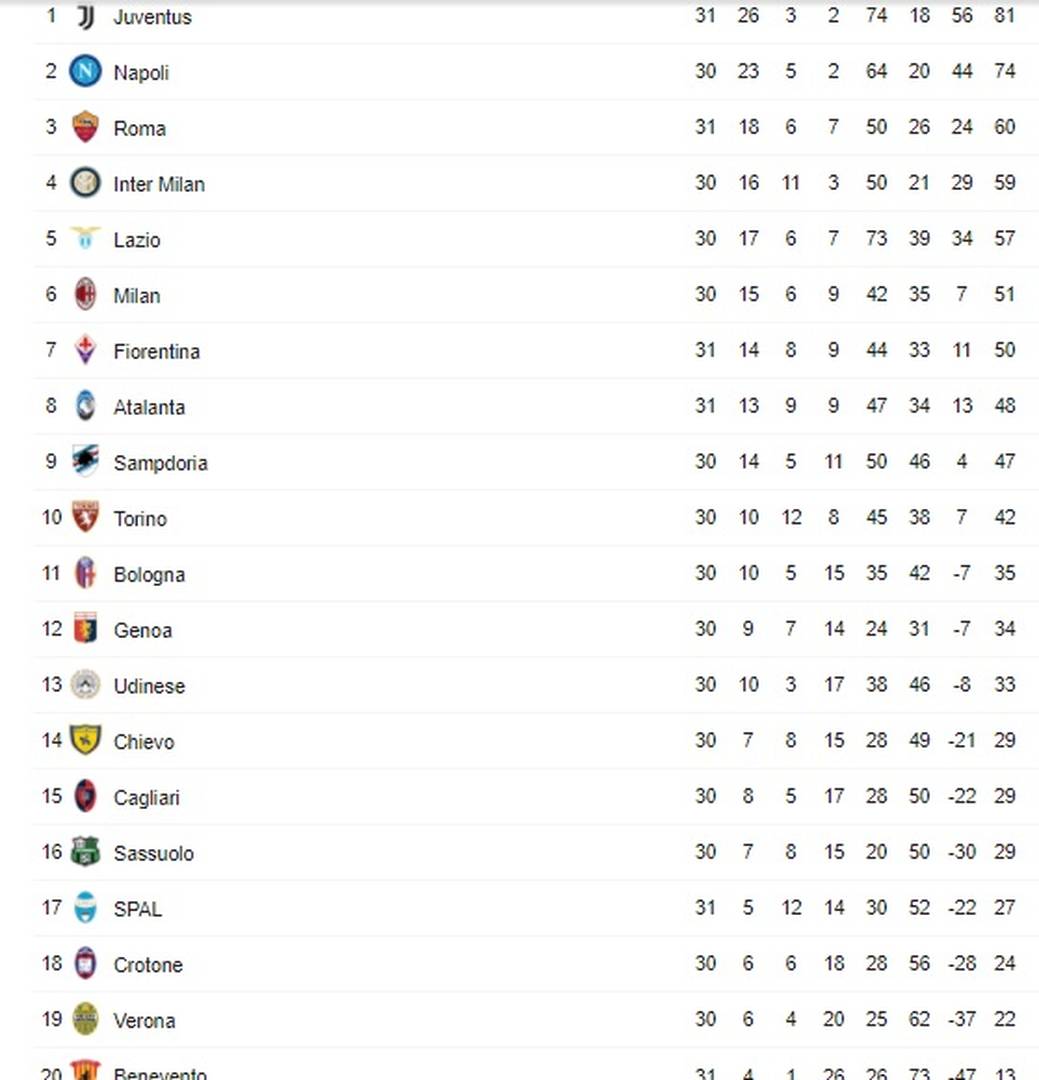Viewport: 1039px width, 1080px height.
Task: Open the Bologna team link
Action: 149,575
